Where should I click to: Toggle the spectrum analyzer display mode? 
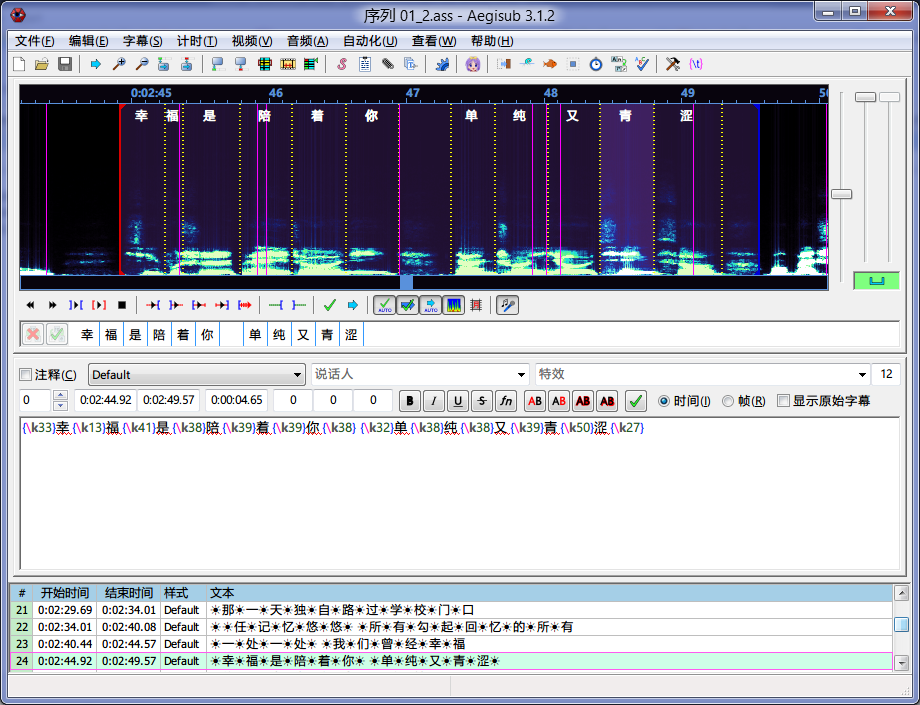tap(453, 305)
